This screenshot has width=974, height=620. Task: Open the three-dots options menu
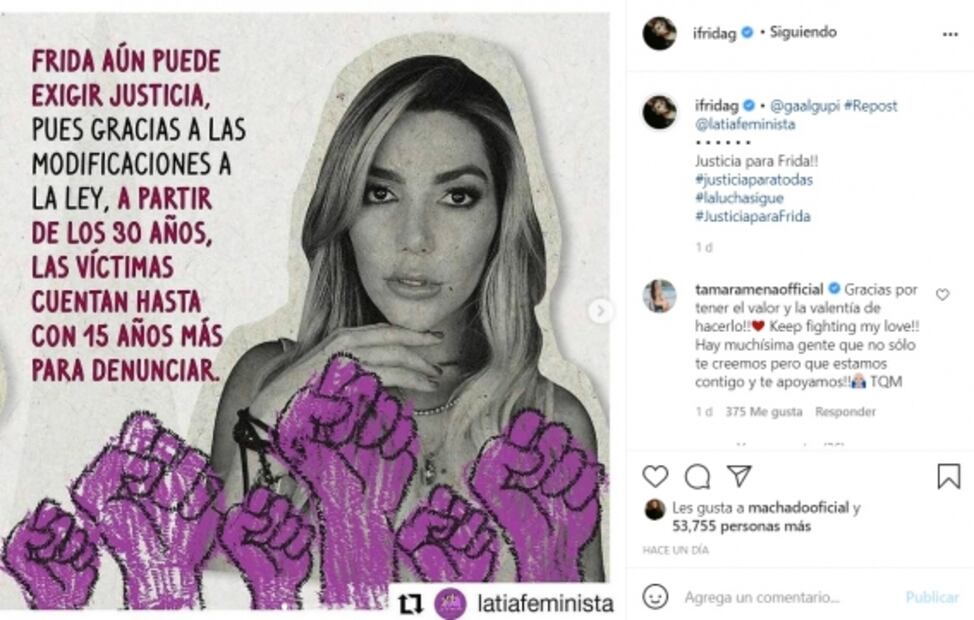(950, 34)
